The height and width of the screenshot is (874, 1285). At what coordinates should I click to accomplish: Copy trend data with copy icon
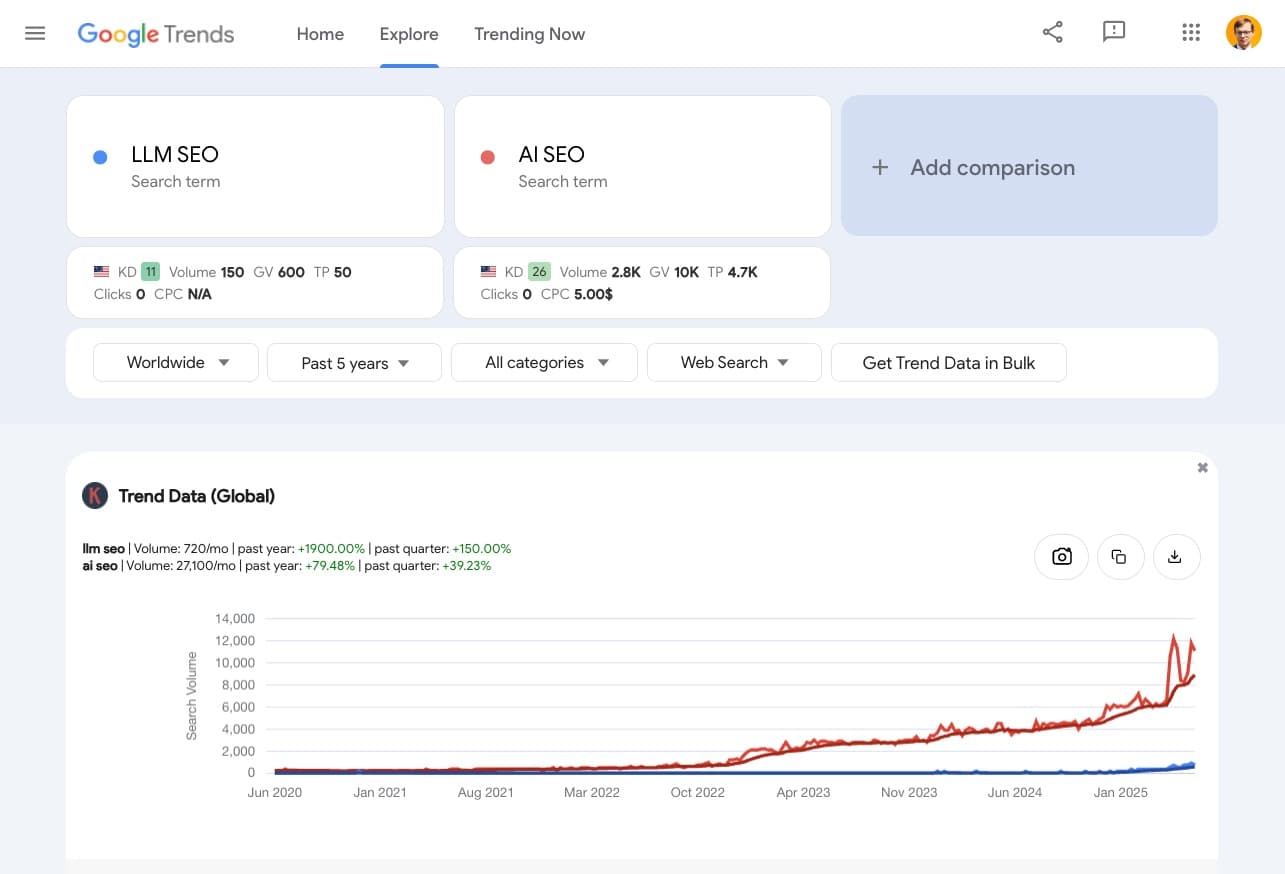point(1119,557)
